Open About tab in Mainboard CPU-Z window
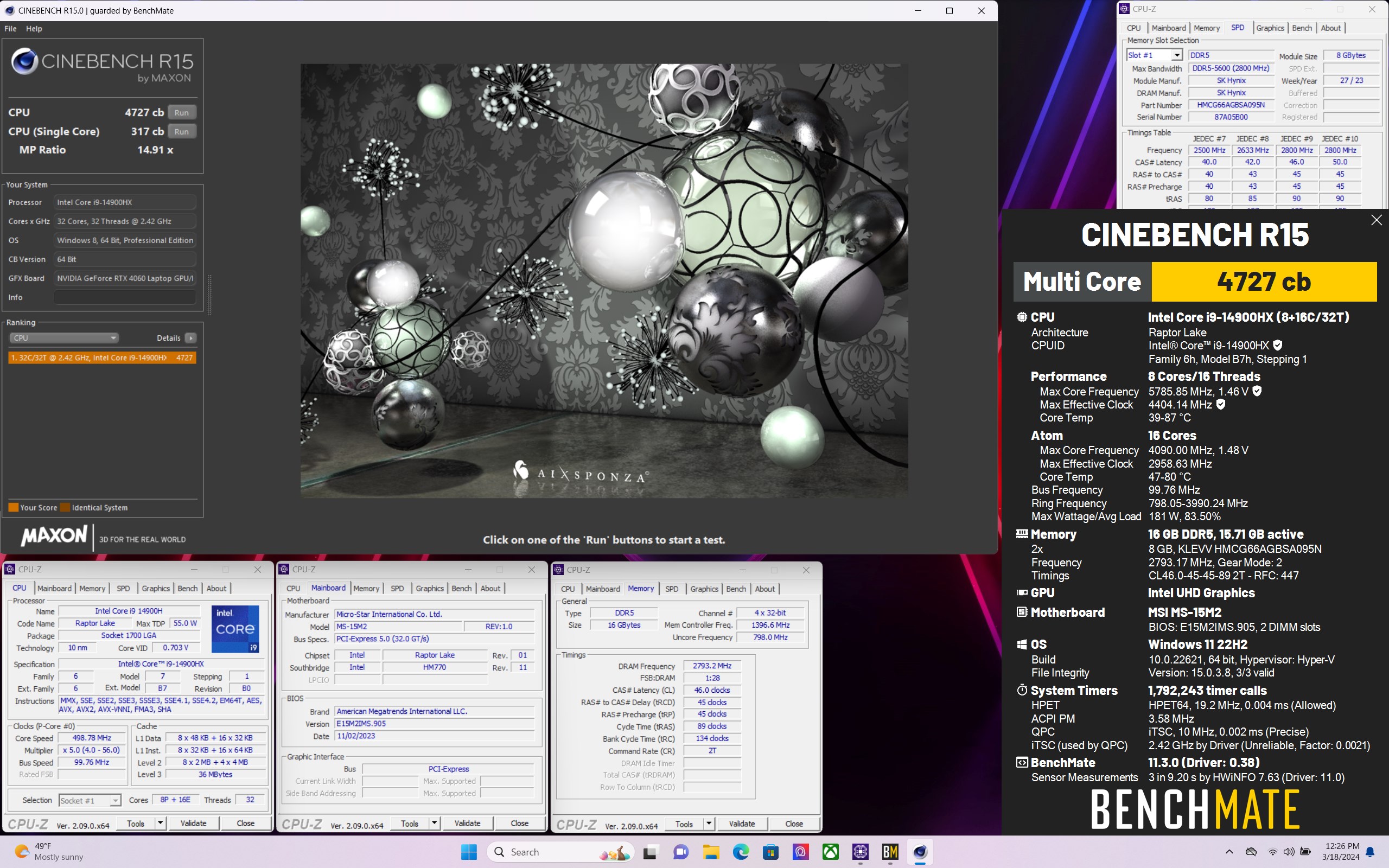This screenshot has width=1389, height=868. coord(490,589)
